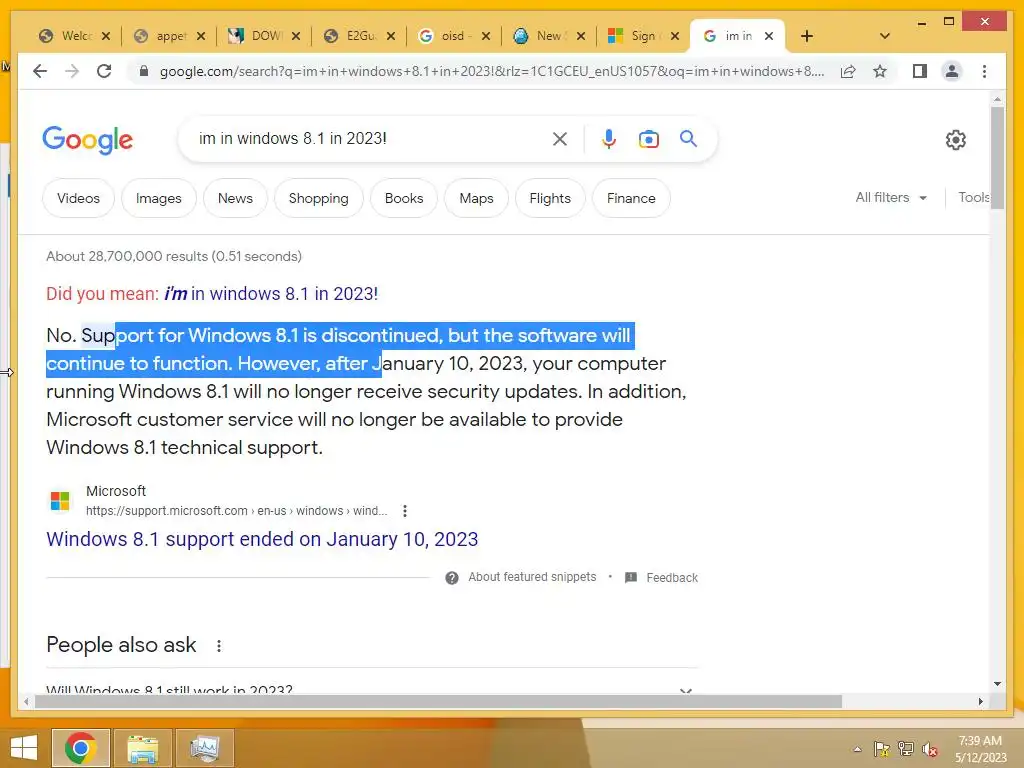Open options dots for Microsoft result
The height and width of the screenshot is (768, 1024).
pos(405,511)
